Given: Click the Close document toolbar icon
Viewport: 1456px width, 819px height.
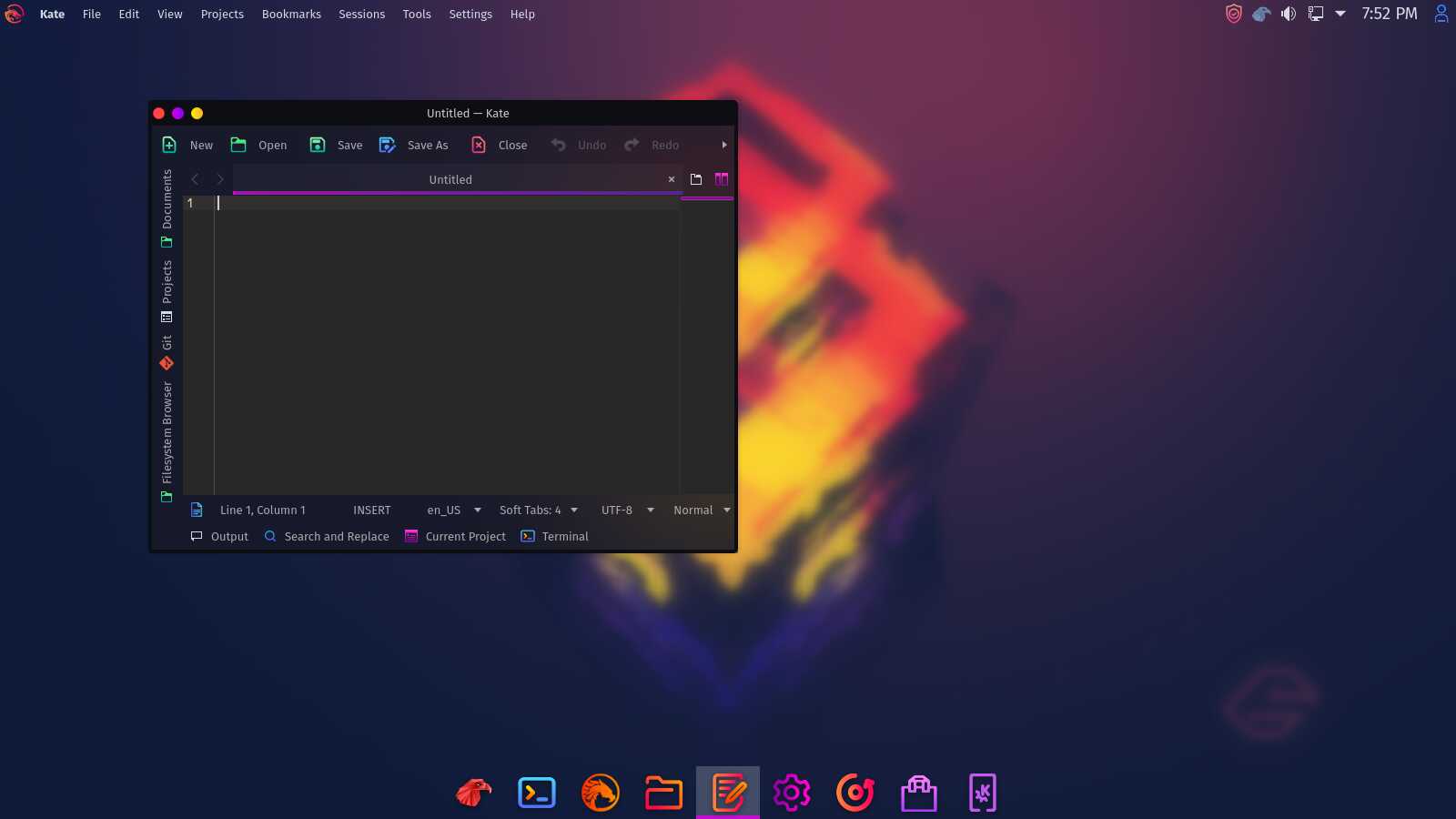Looking at the screenshot, I should (x=479, y=145).
